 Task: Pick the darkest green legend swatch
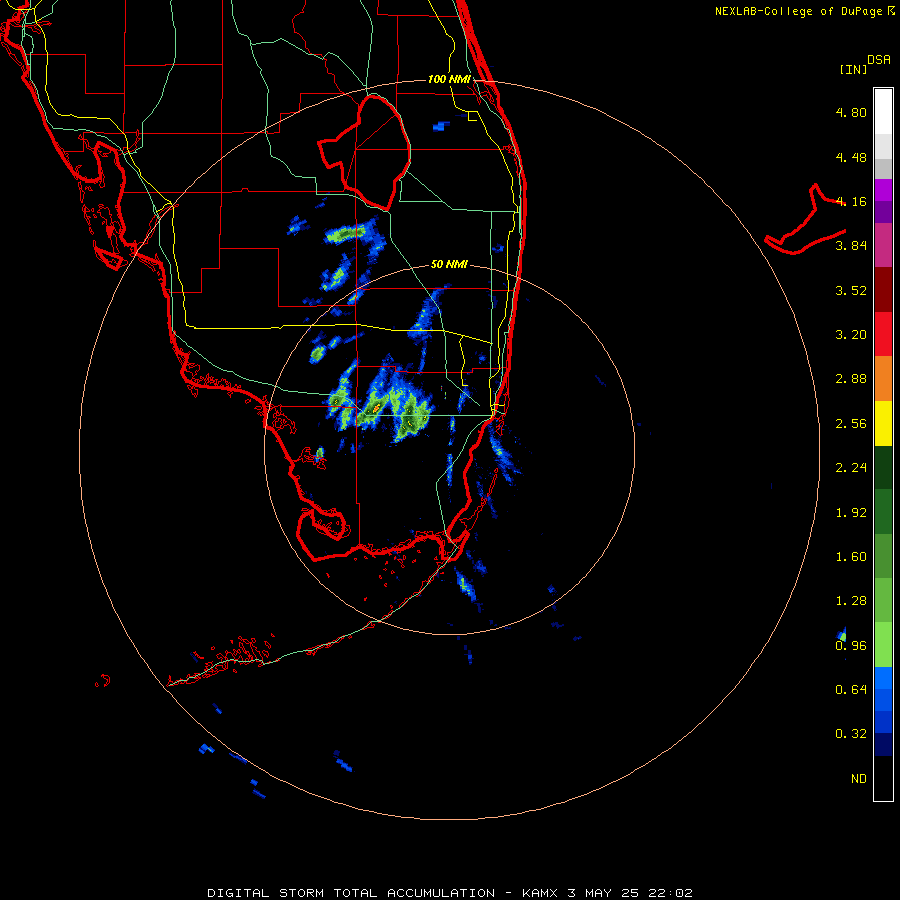pos(883,468)
